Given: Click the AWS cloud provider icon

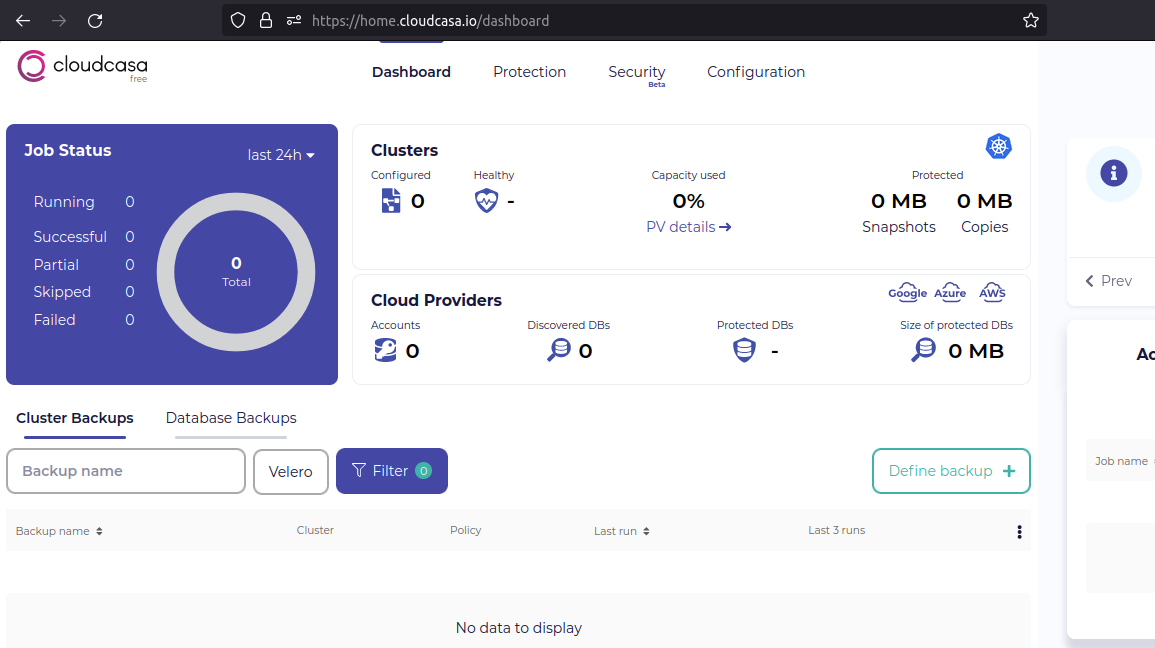Looking at the screenshot, I should (992, 292).
